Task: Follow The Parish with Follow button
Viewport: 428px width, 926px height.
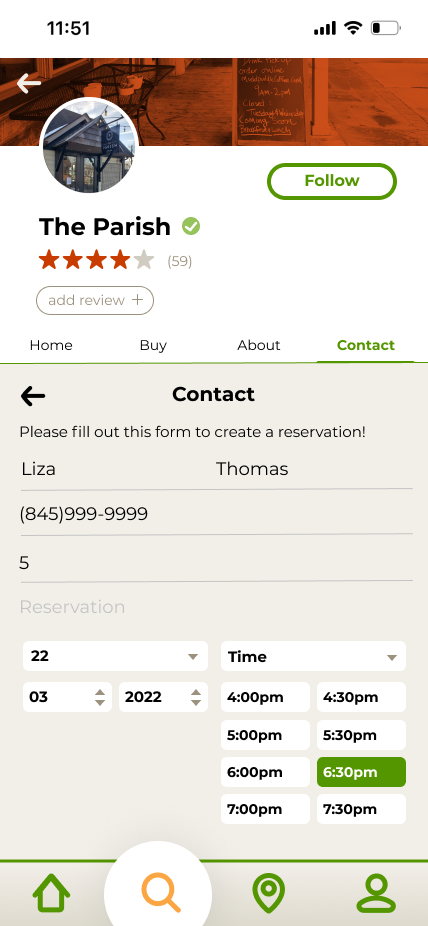Action: (332, 181)
